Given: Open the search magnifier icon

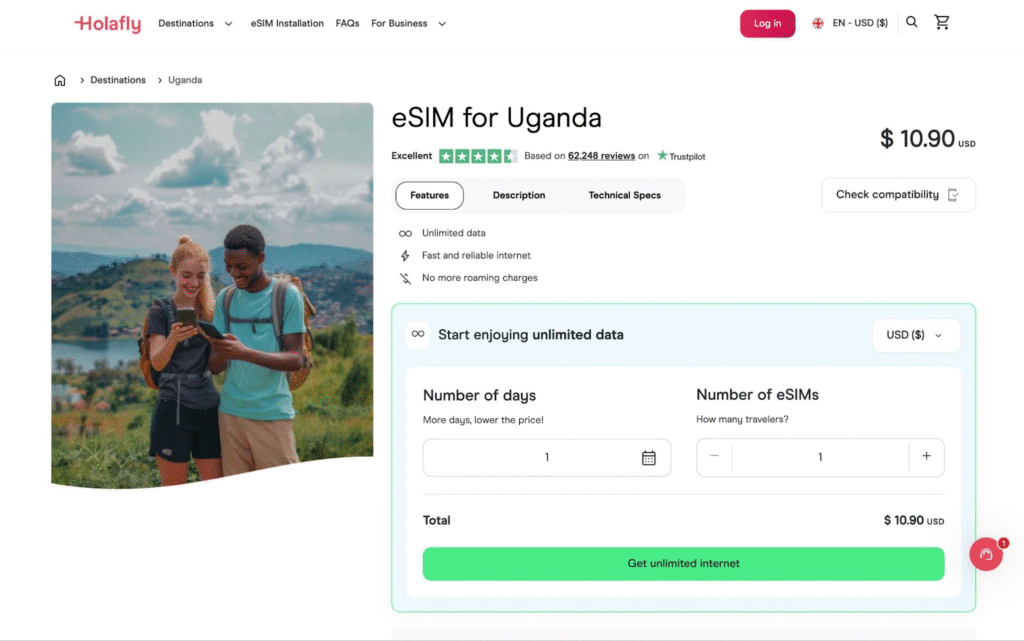Looking at the screenshot, I should [912, 22].
